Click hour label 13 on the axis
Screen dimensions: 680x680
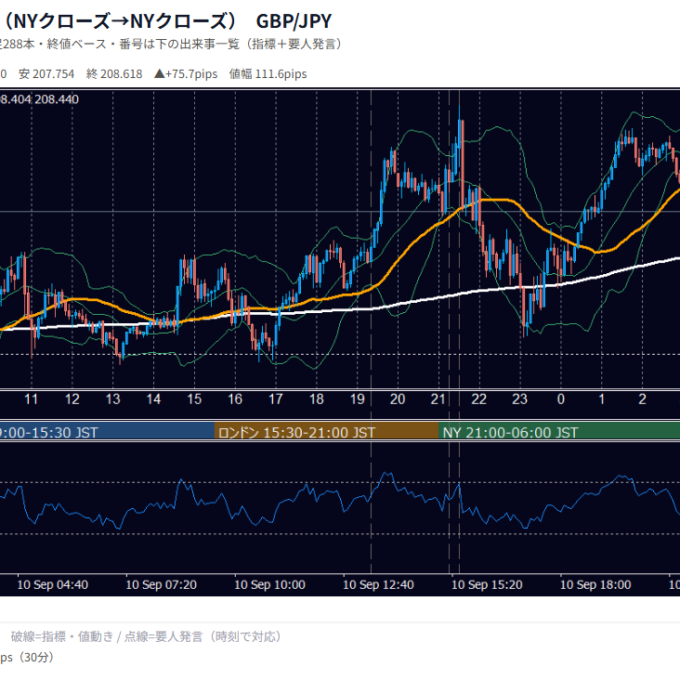pos(113,399)
